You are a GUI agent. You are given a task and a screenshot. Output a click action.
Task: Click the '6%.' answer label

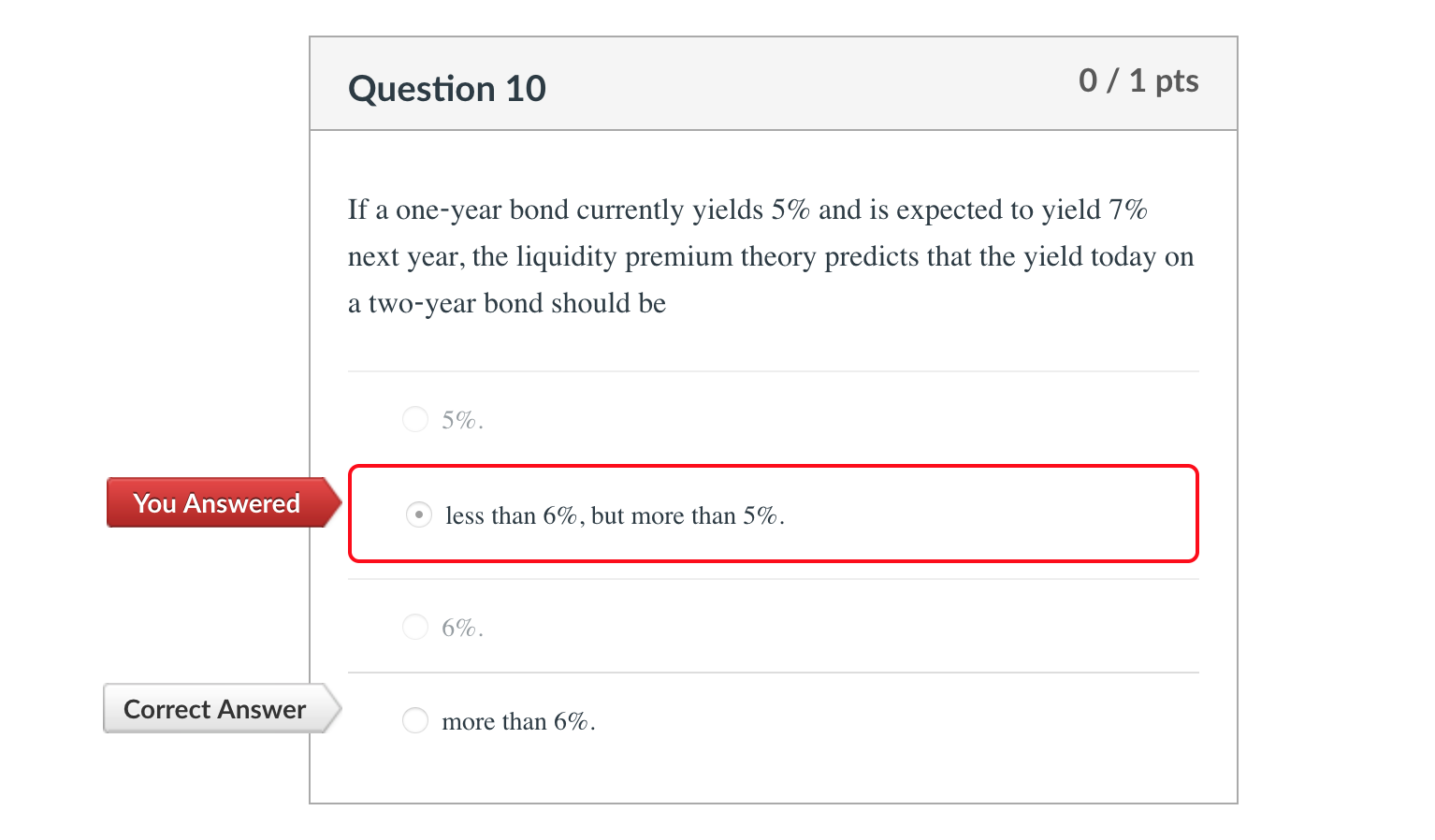click(x=461, y=627)
